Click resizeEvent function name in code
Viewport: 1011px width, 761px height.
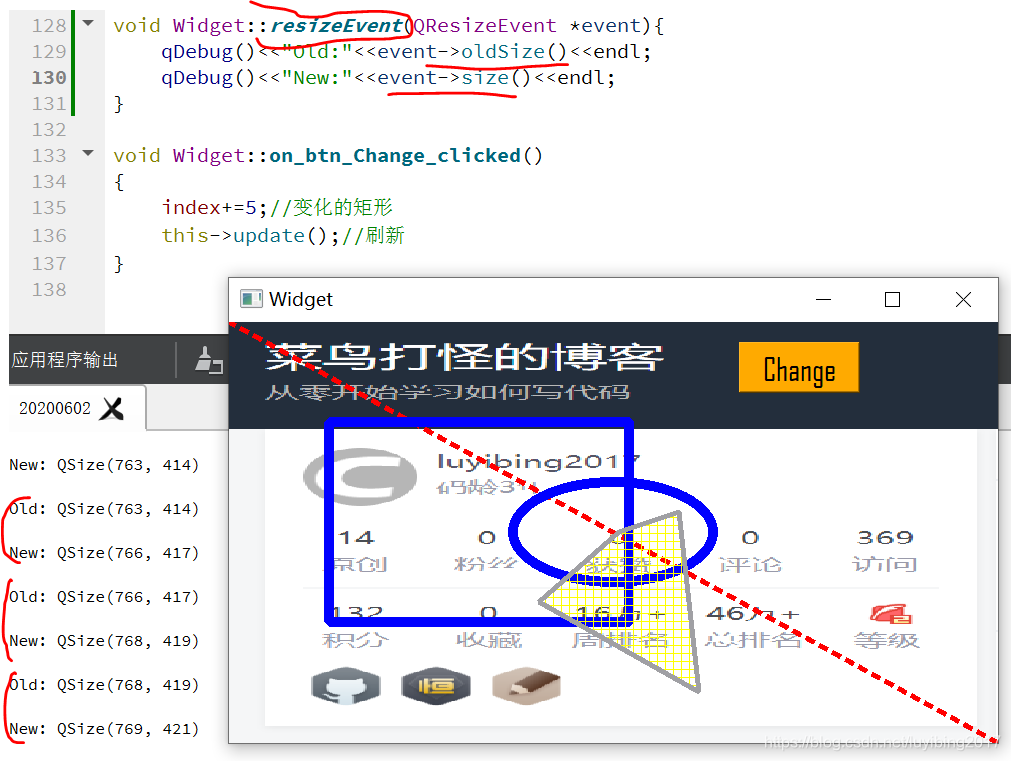click(337, 25)
